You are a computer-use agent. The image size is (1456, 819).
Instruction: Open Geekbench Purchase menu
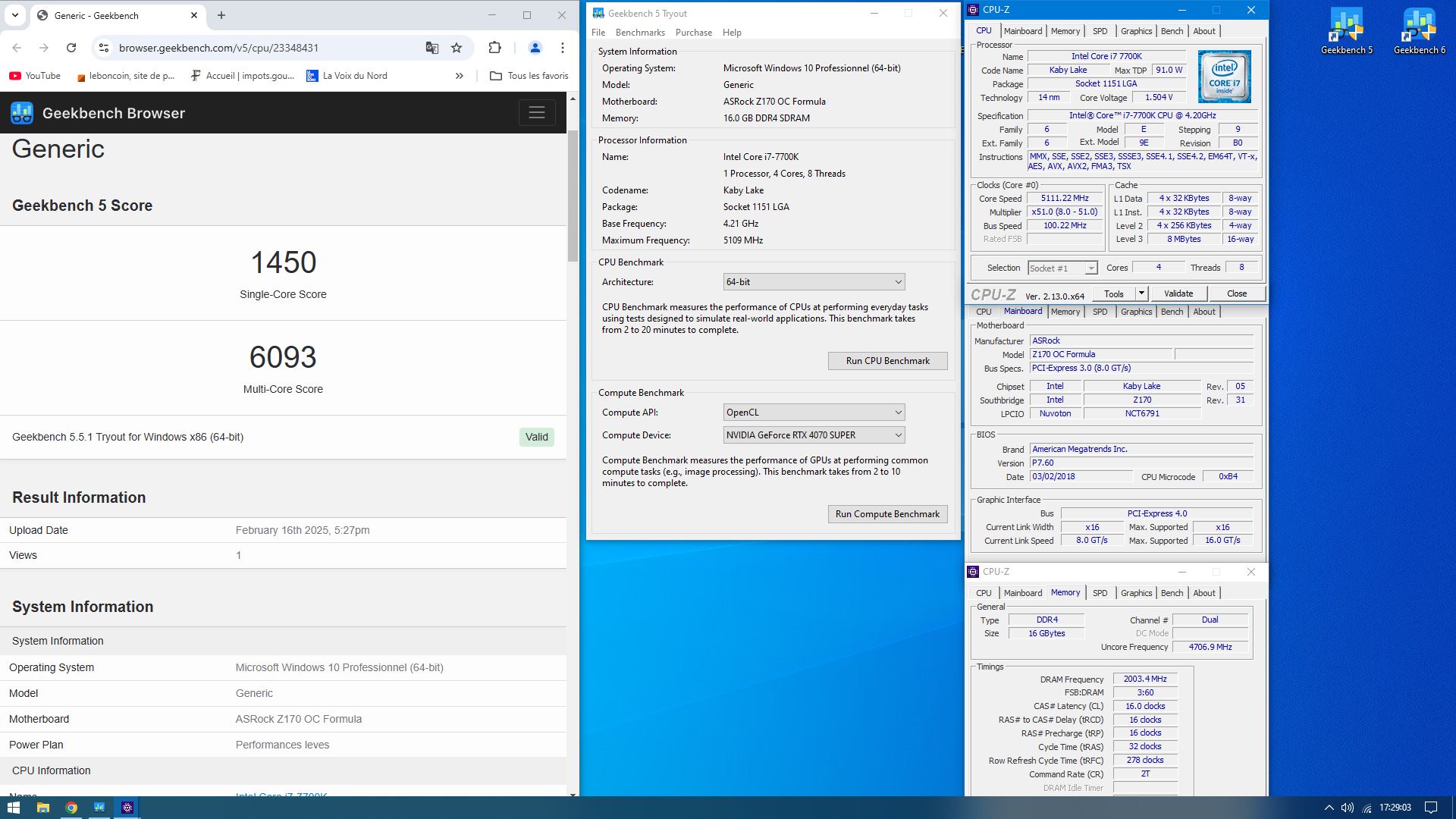(x=694, y=33)
